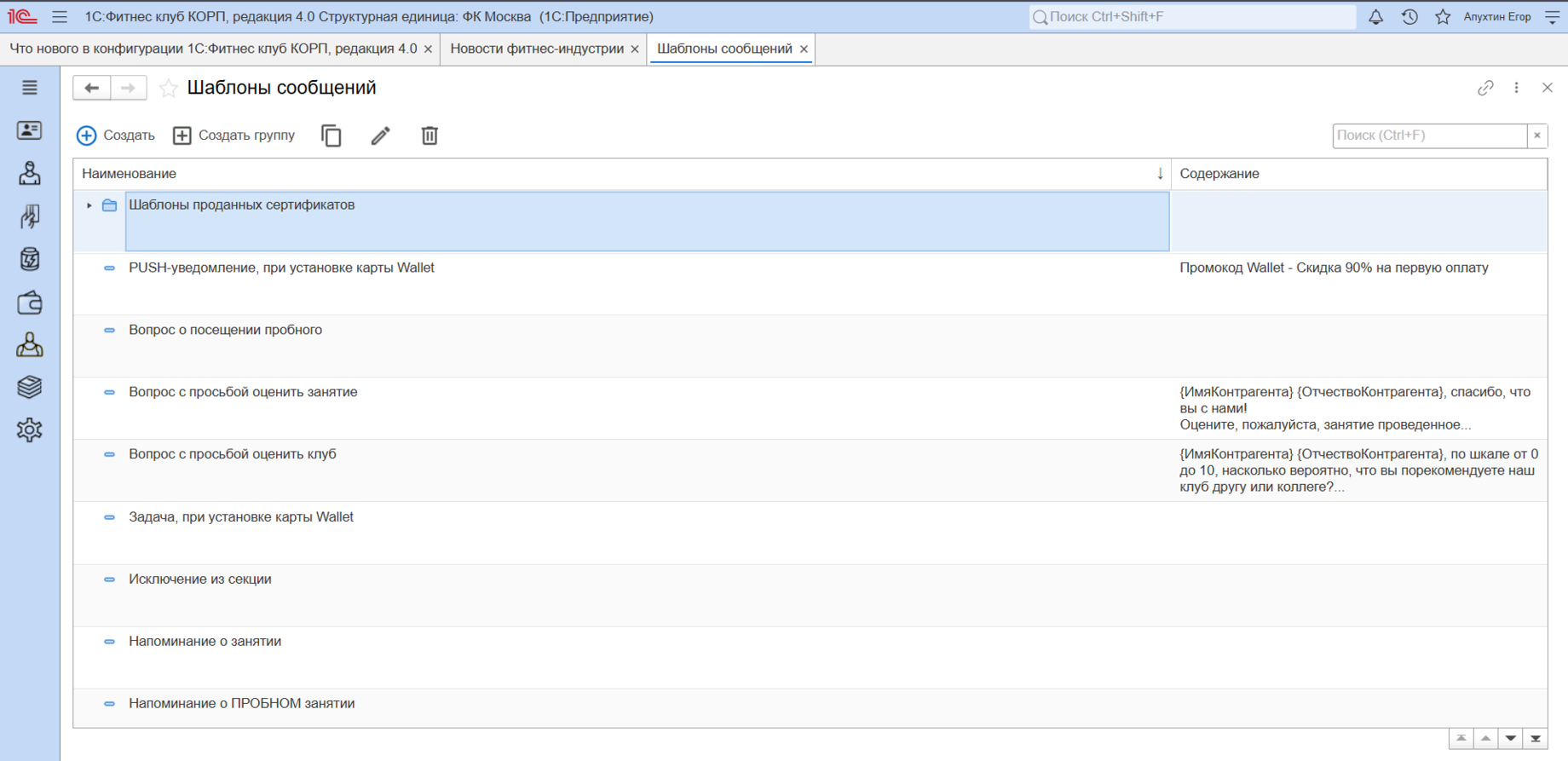Switch to Что нового в конфигурации tab
This screenshot has height=761, width=1568.
coord(213,49)
